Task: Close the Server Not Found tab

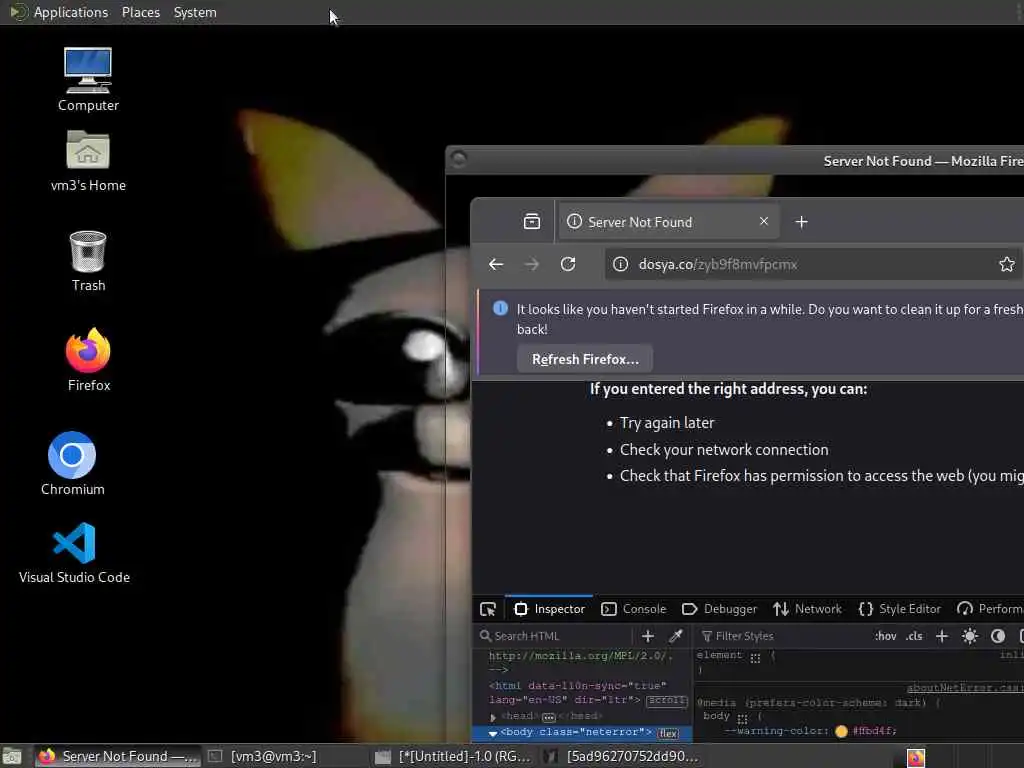Action: (x=763, y=221)
